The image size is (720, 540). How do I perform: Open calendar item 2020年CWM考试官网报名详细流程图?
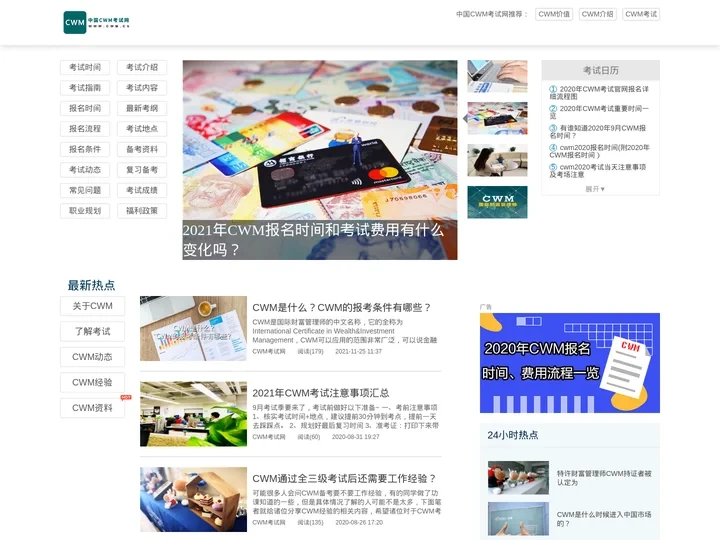click(x=599, y=93)
